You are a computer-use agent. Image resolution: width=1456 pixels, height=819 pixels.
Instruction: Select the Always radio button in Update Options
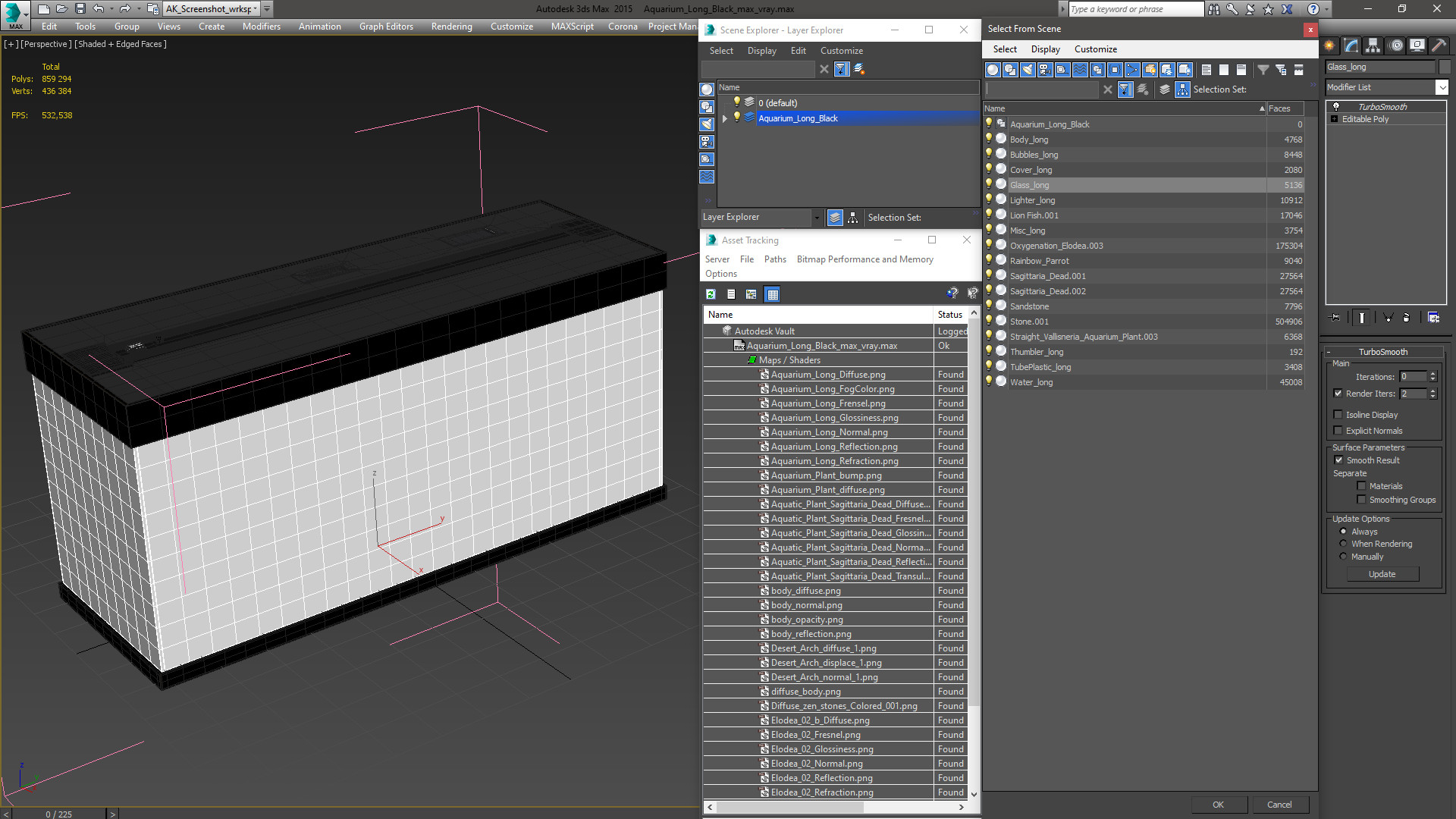(1343, 531)
